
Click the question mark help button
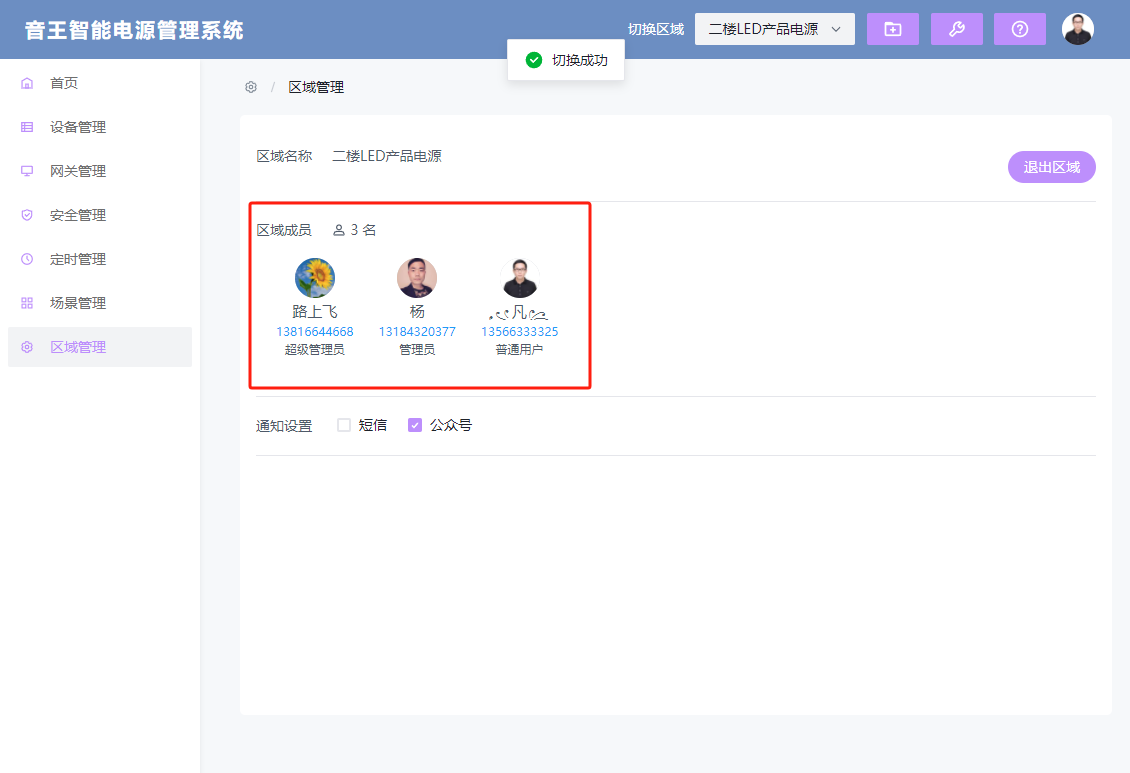click(1019, 29)
